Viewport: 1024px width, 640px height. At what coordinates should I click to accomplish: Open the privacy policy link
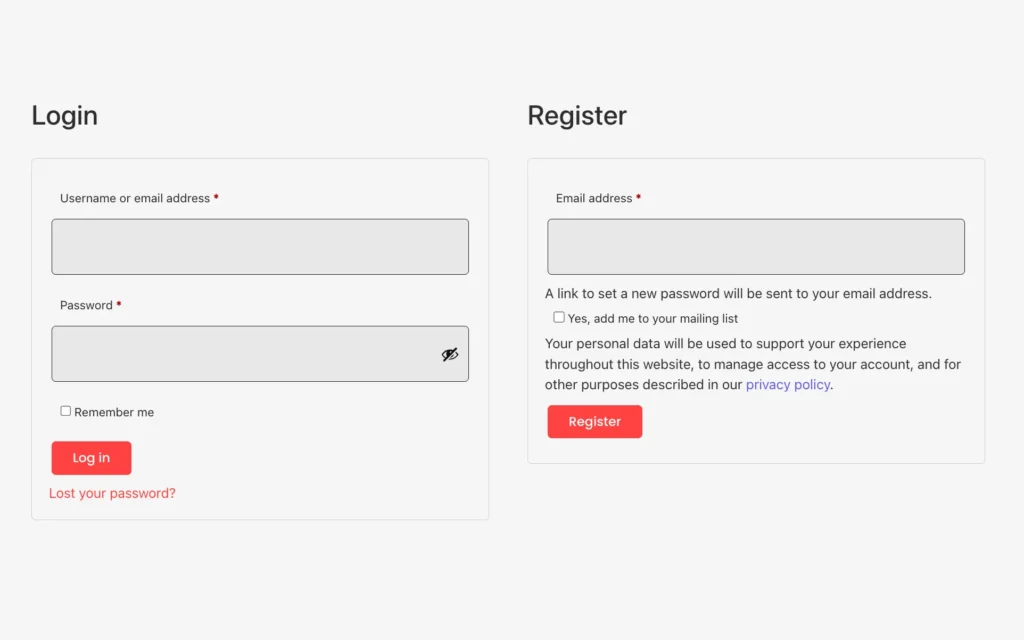point(788,385)
